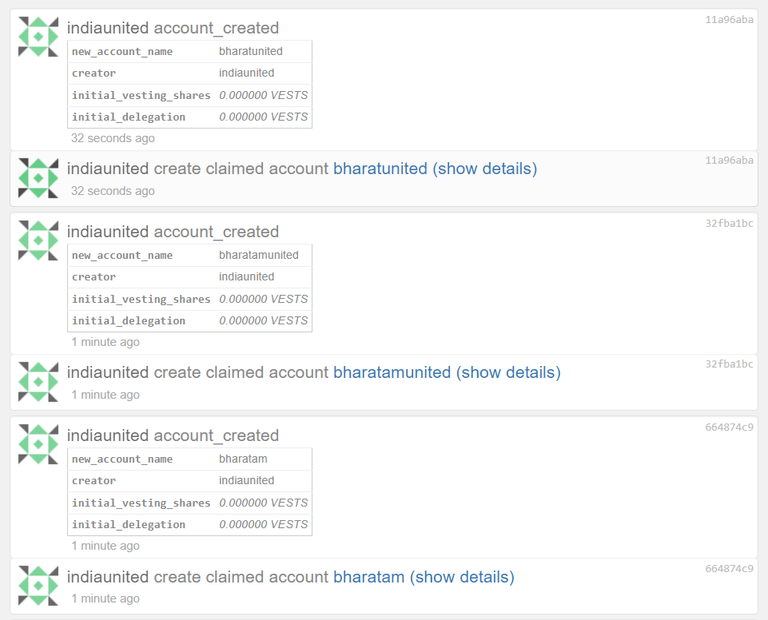This screenshot has width=768, height=620.
Task: Click avatar icon beside bharatam account_created entry
Action: tap(38, 444)
